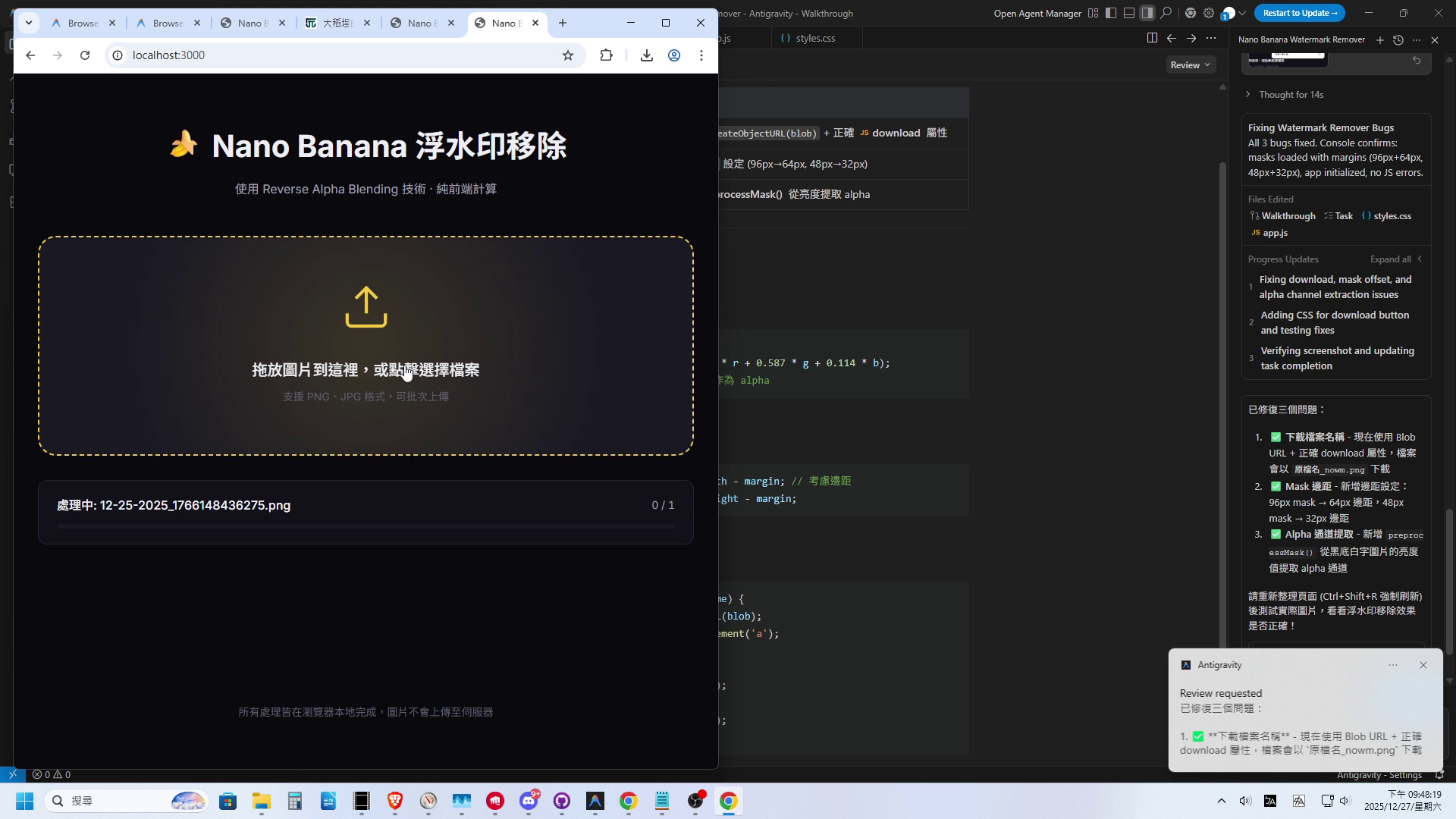Open Chrome profile avatar
Image resolution: width=1456 pixels, height=819 pixels.
pos(674,55)
